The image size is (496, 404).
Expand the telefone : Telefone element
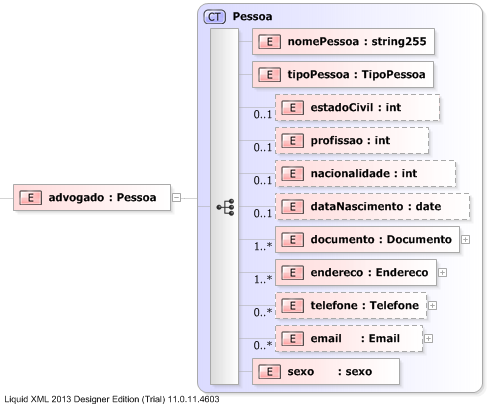coord(432,306)
